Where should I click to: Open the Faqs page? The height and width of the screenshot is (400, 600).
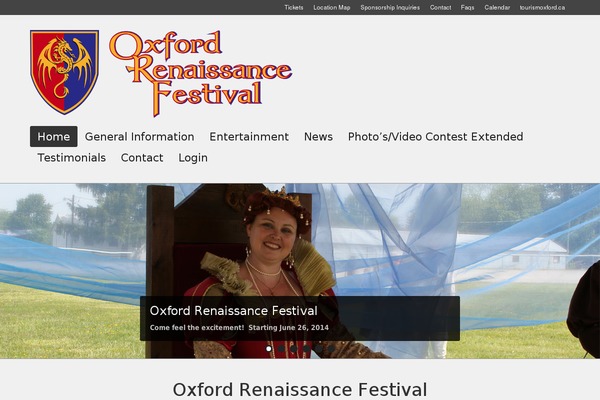point(467,7)
